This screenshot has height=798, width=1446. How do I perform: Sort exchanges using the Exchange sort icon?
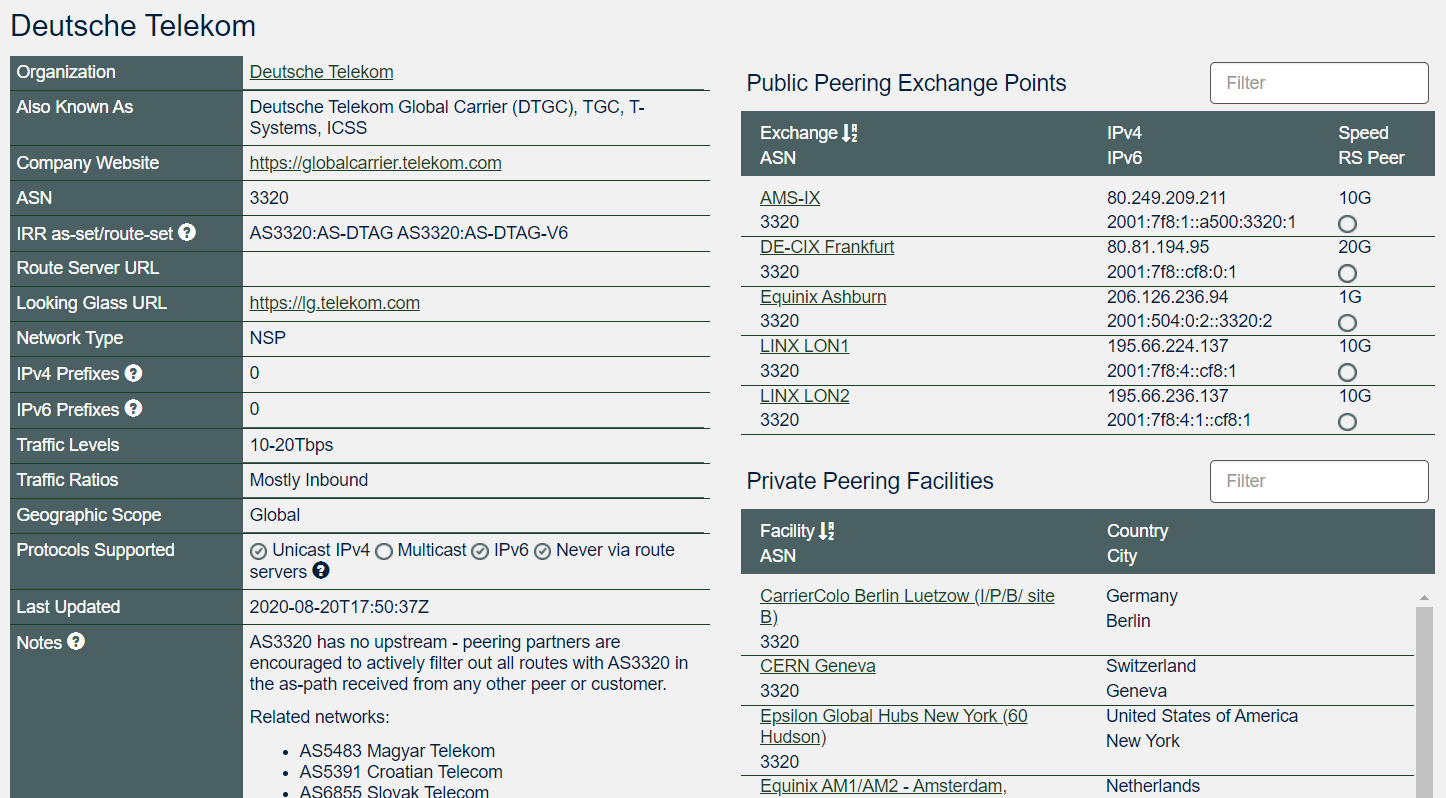coord(850,133)
